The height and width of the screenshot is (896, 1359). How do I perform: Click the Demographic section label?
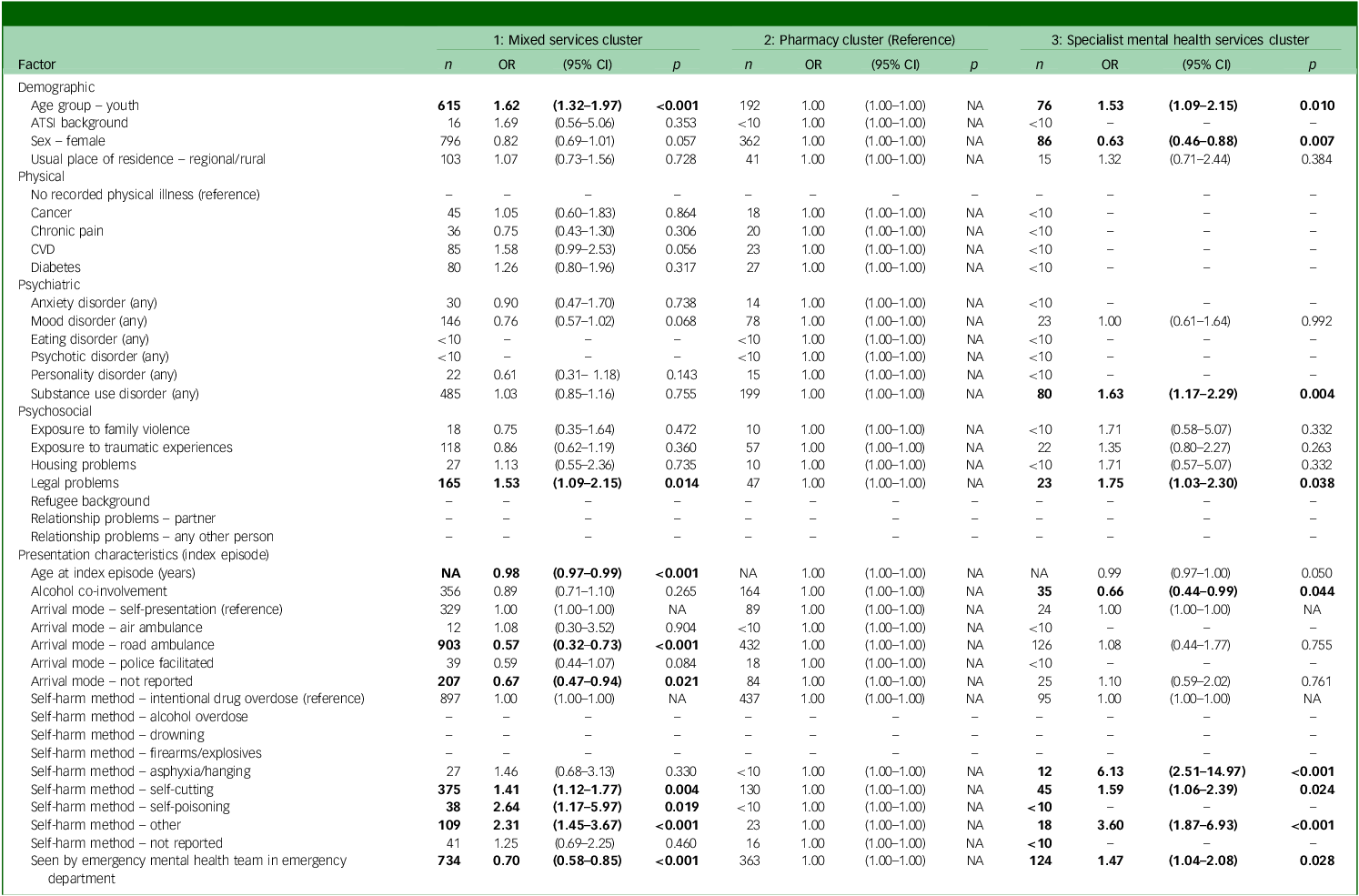(x=56, y=87)
